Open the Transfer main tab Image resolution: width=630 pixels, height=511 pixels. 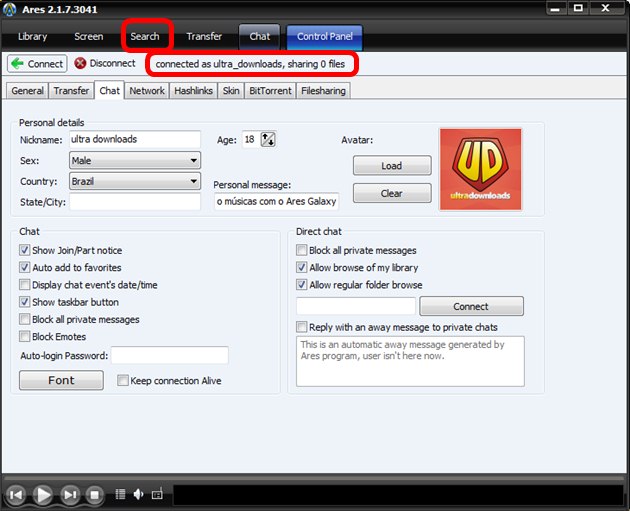[204, 37]
